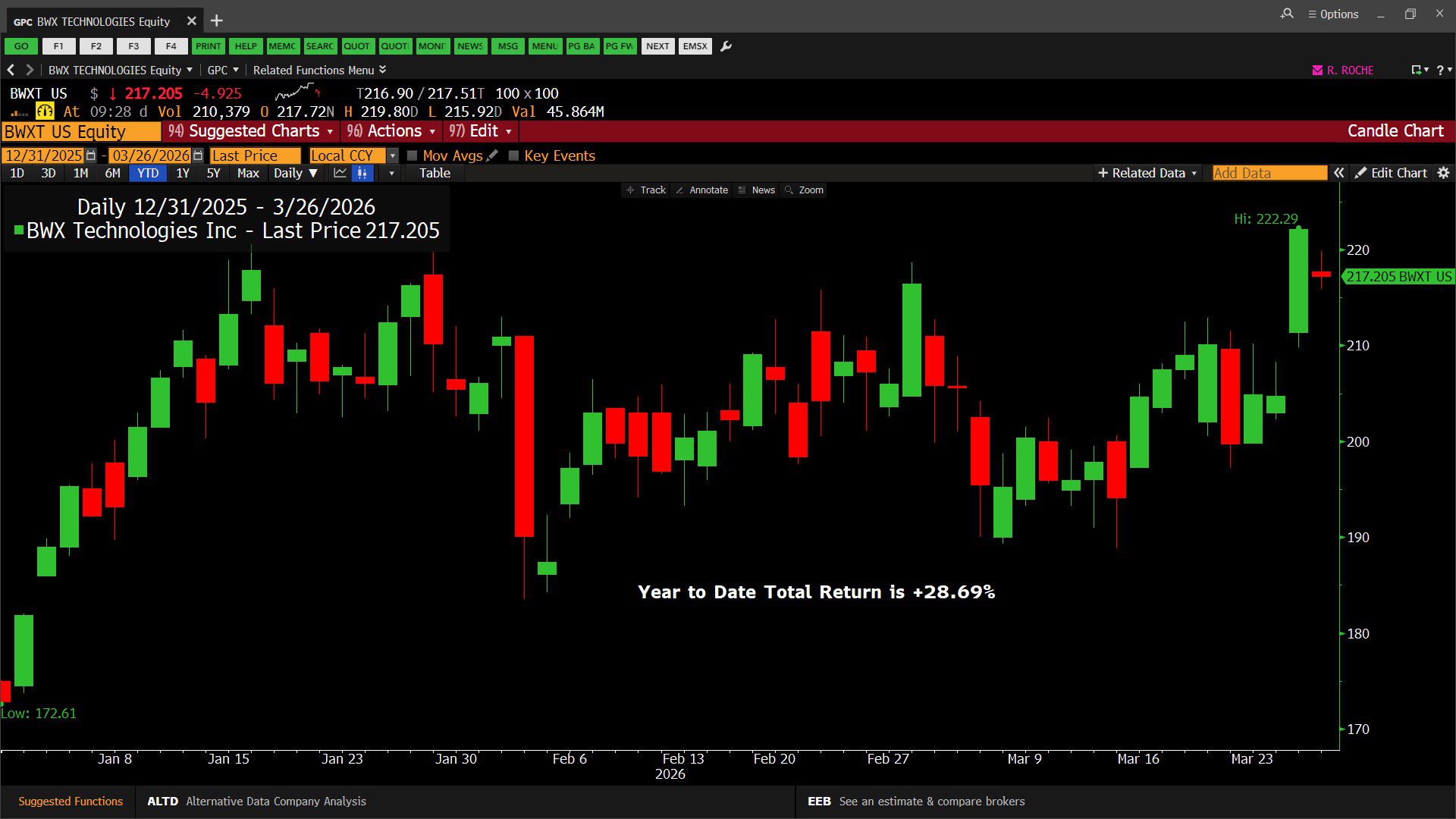The image size is (1456, 819).
Task: Select the Track crosshair tool
Action: coord(645,190)
